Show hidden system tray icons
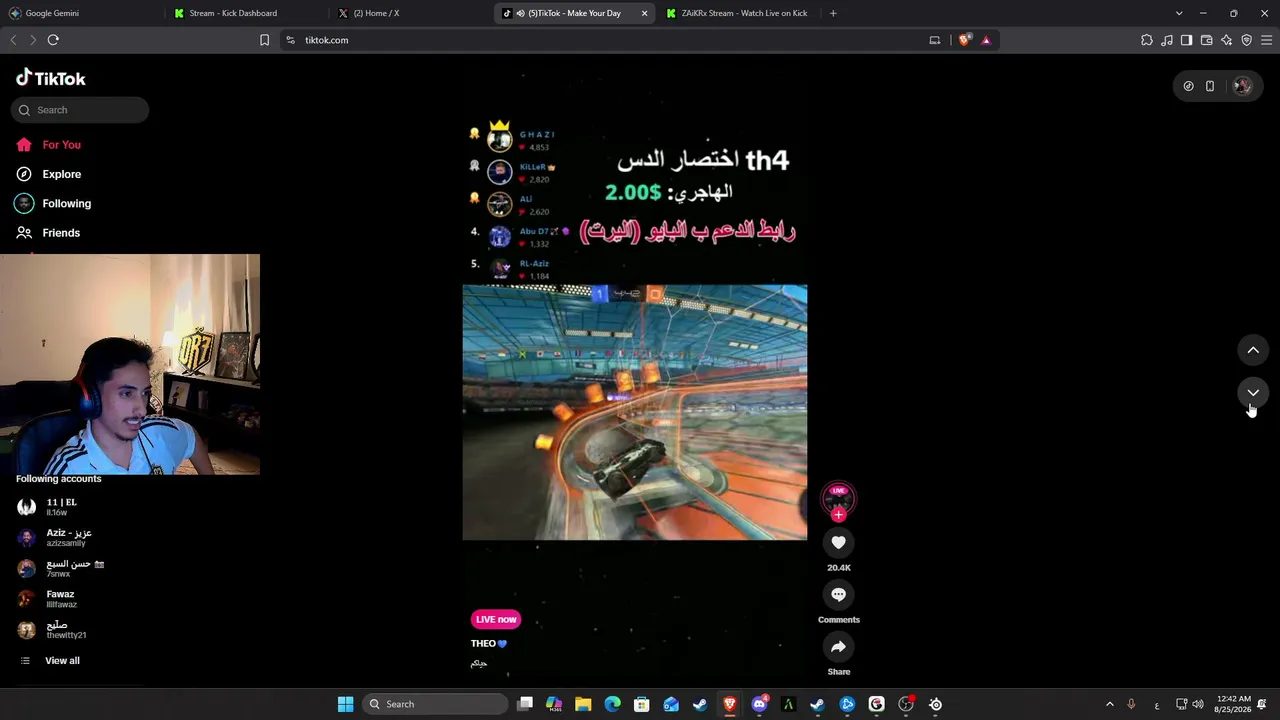 [1109, 704]
